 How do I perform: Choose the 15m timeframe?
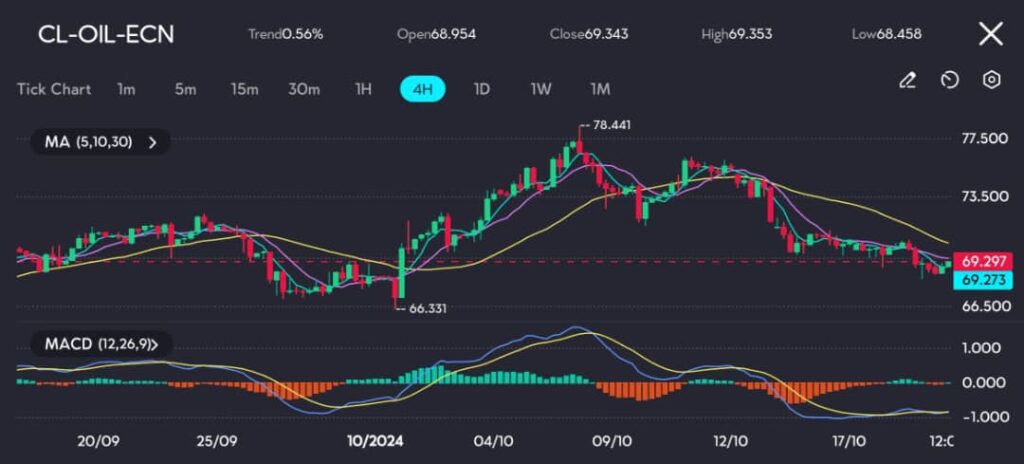[244, 89]
